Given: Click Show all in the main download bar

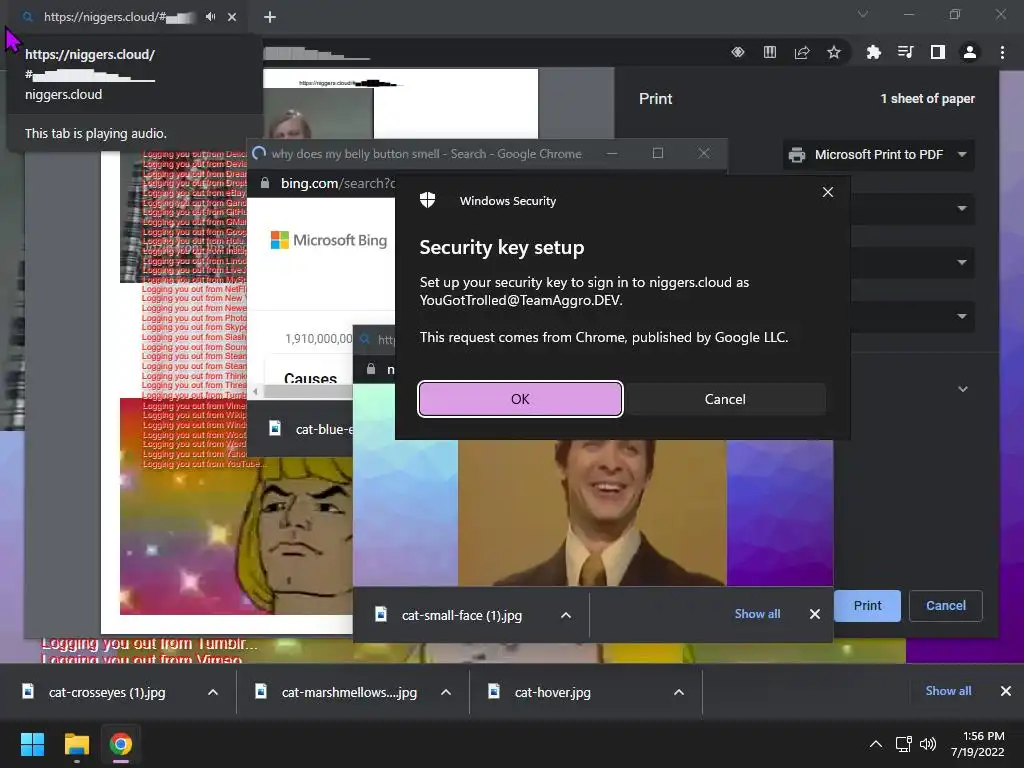Looking at the screenshot, I should tap(948, 691).
